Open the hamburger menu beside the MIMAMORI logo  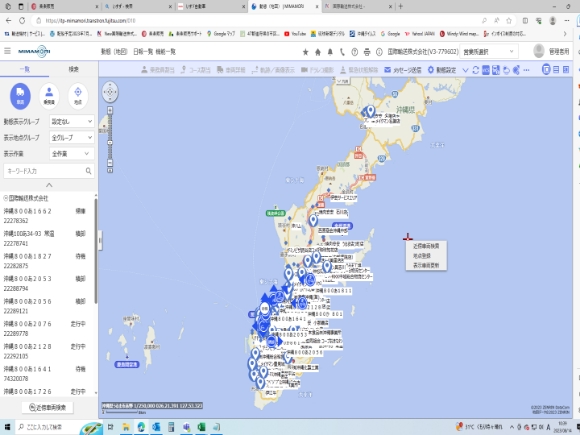pos(7,51)
